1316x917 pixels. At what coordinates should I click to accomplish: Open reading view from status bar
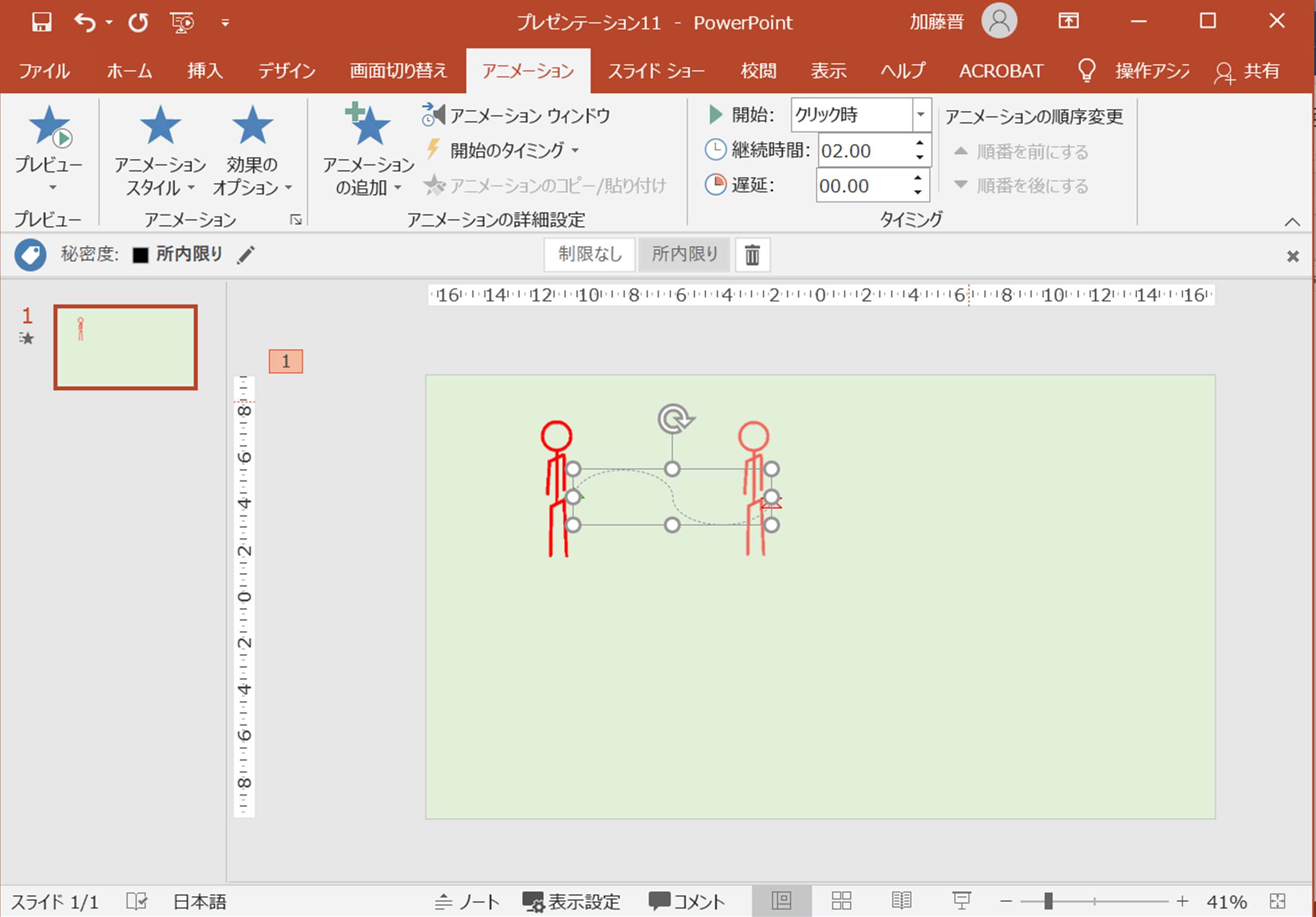point(901,901)
